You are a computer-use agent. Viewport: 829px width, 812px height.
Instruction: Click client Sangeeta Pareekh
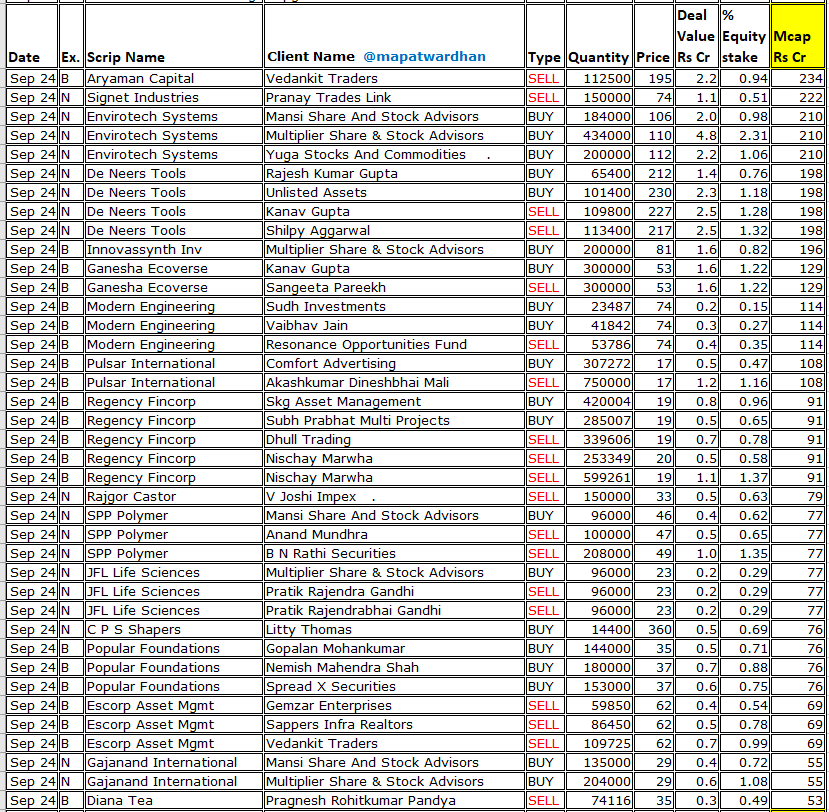(394, 288)
